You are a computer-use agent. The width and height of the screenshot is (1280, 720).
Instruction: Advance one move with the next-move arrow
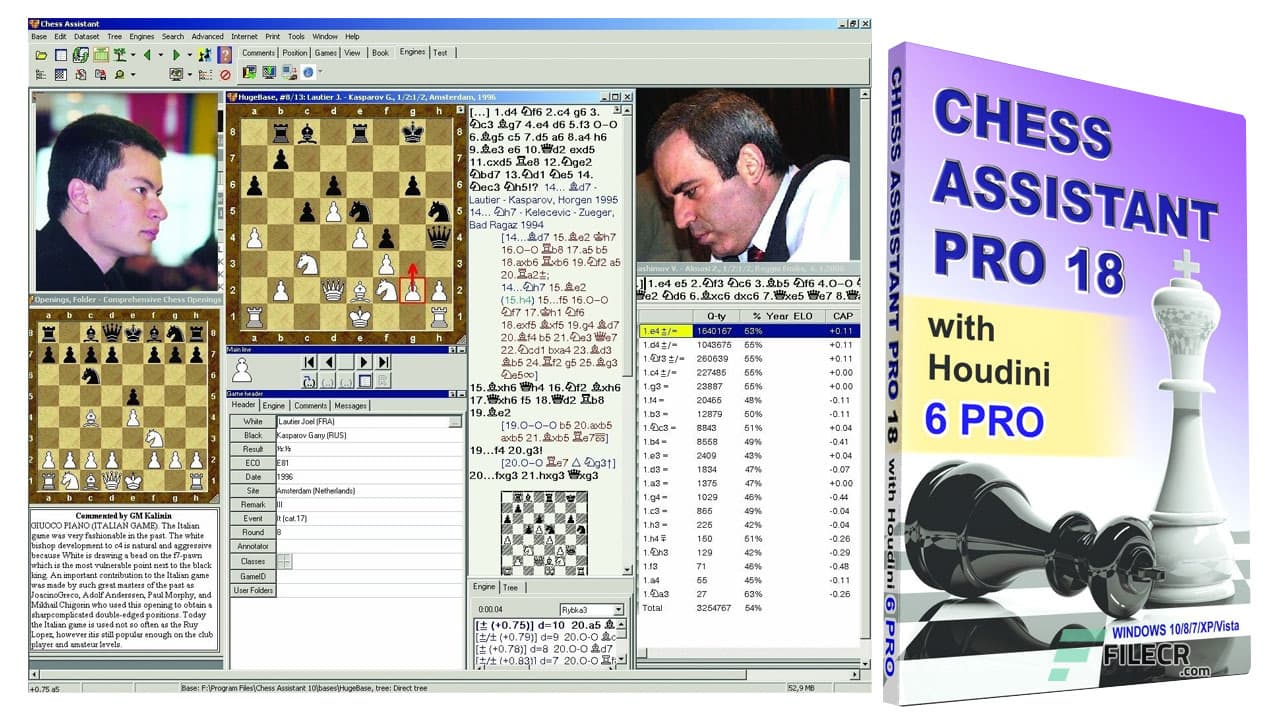click(364, 362)
